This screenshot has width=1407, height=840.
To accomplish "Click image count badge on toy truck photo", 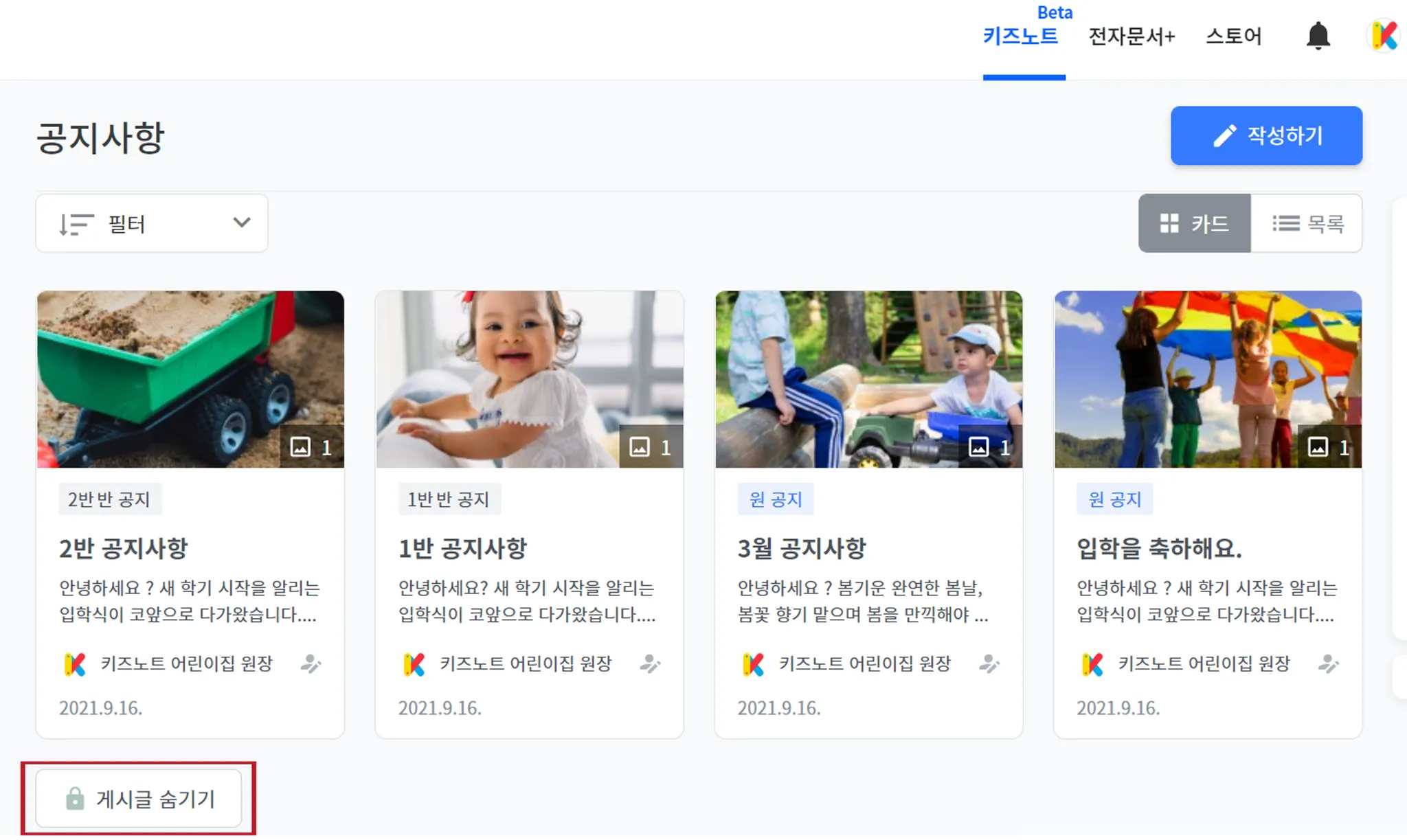I will coord(312,447).
